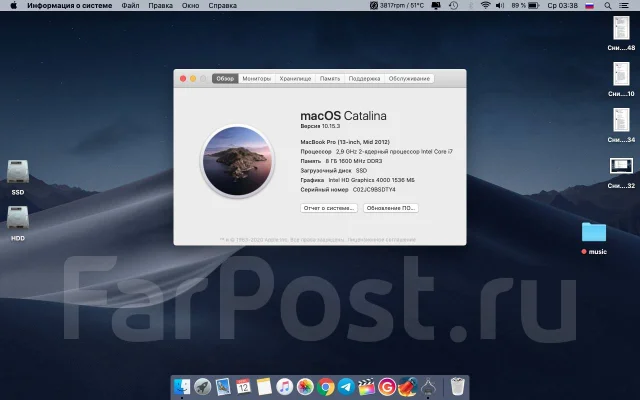Open Calendar showing date 12
The height and width of the screenshot is (400, 640).
tap(243, 386)
